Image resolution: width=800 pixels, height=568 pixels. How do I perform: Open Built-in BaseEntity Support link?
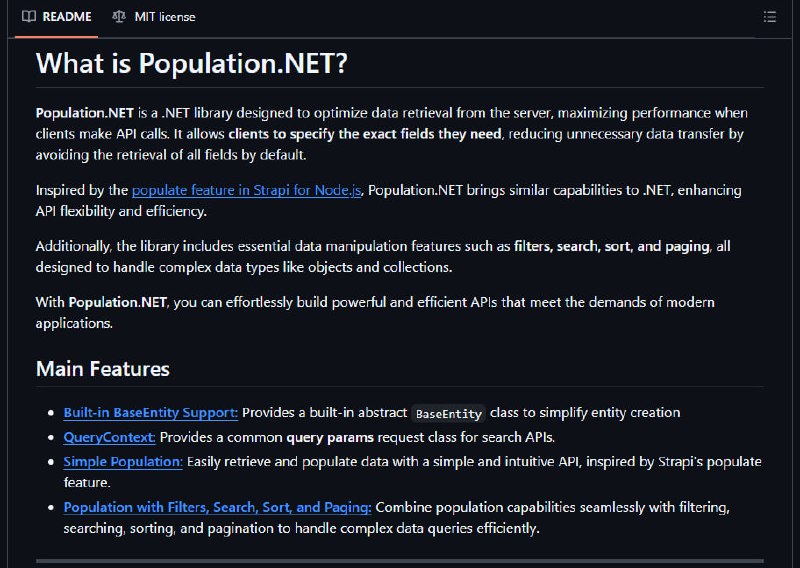coord(151,412)
